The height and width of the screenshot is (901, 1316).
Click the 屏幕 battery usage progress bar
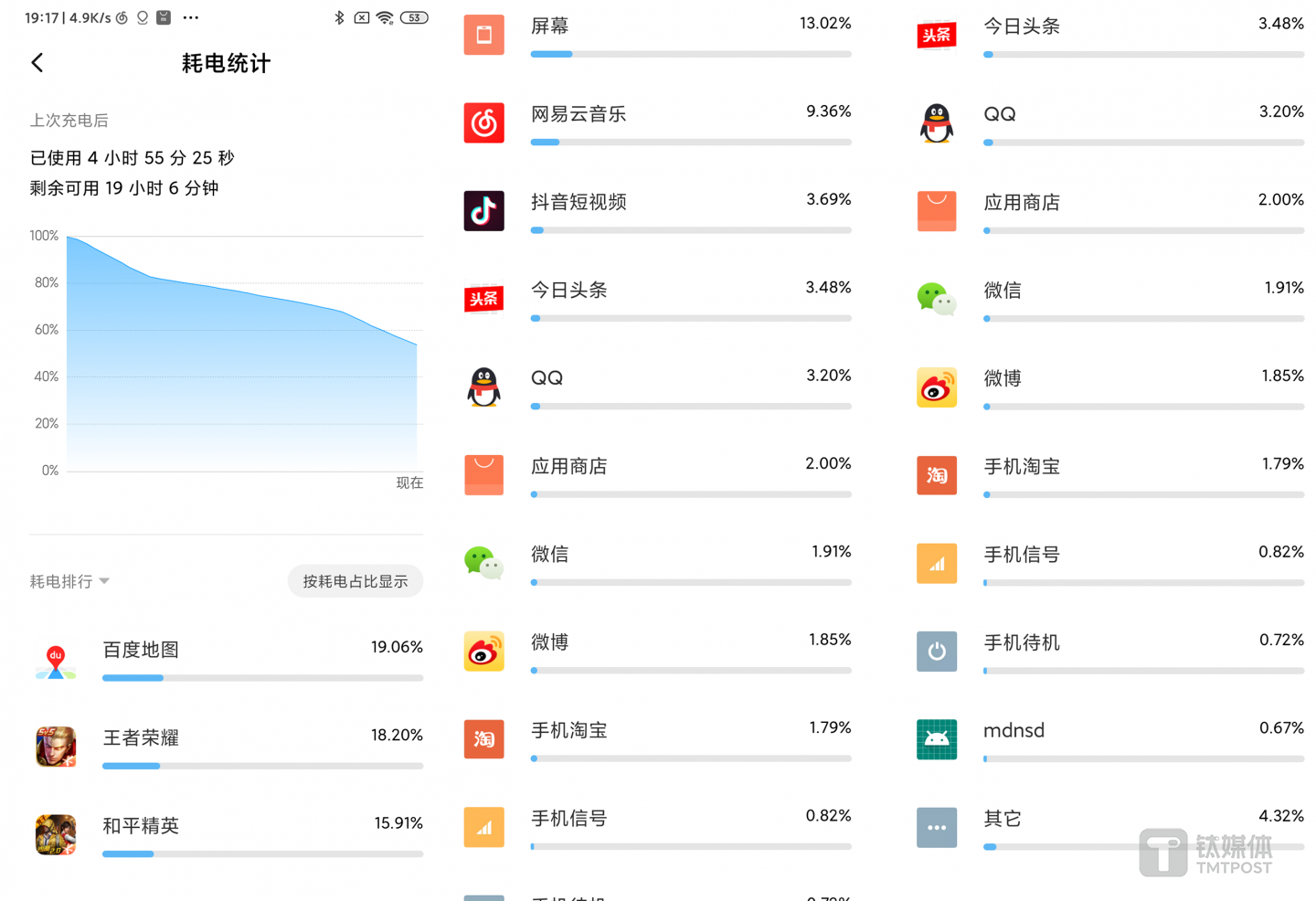(690, 54)
